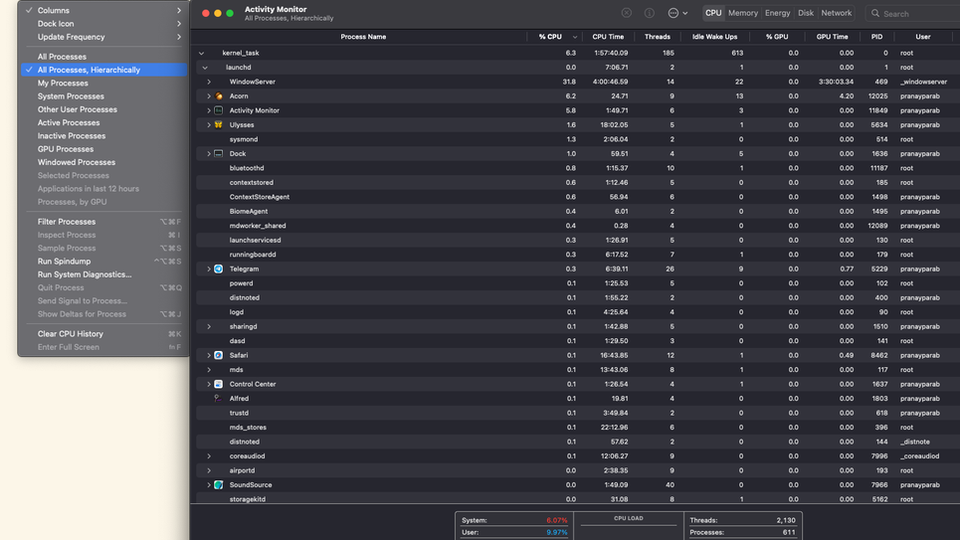Image resolution: width=960 pixels, height=540 pixels.
Task: Open the Columns submenu
Action: [103, 10]
